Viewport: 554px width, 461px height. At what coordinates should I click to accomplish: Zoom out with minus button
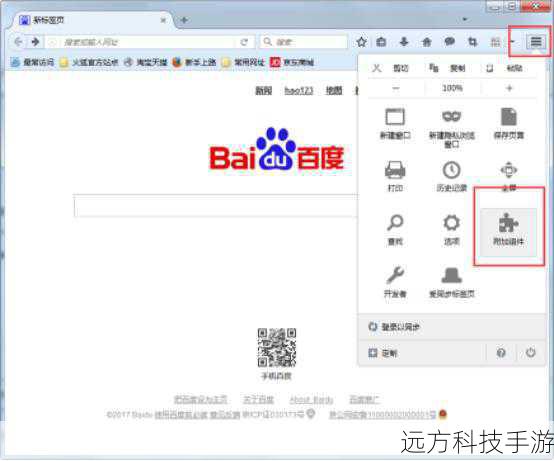(396, 88)
